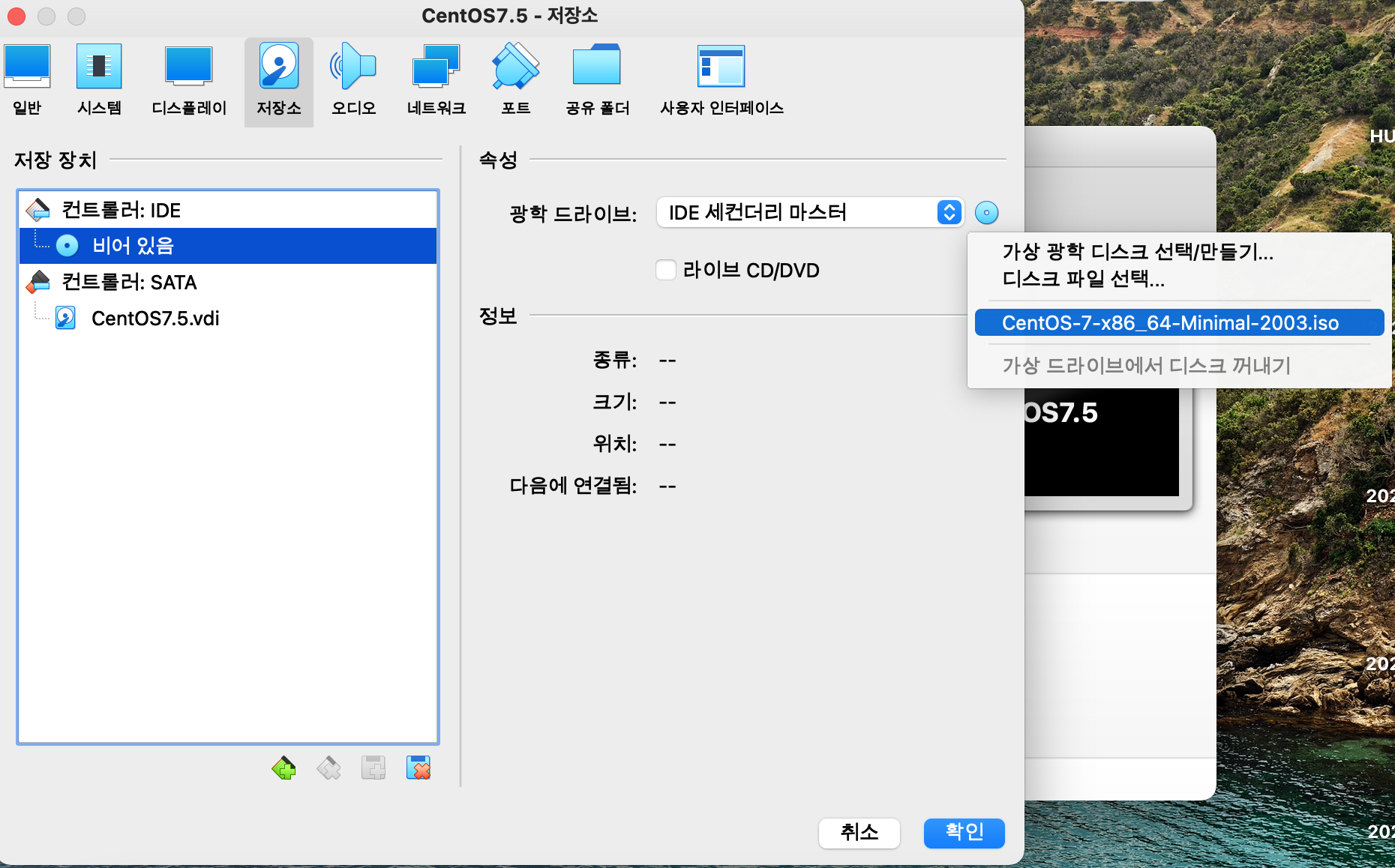
Task: Click the remove attachment icon
Action: coord(418,768)
